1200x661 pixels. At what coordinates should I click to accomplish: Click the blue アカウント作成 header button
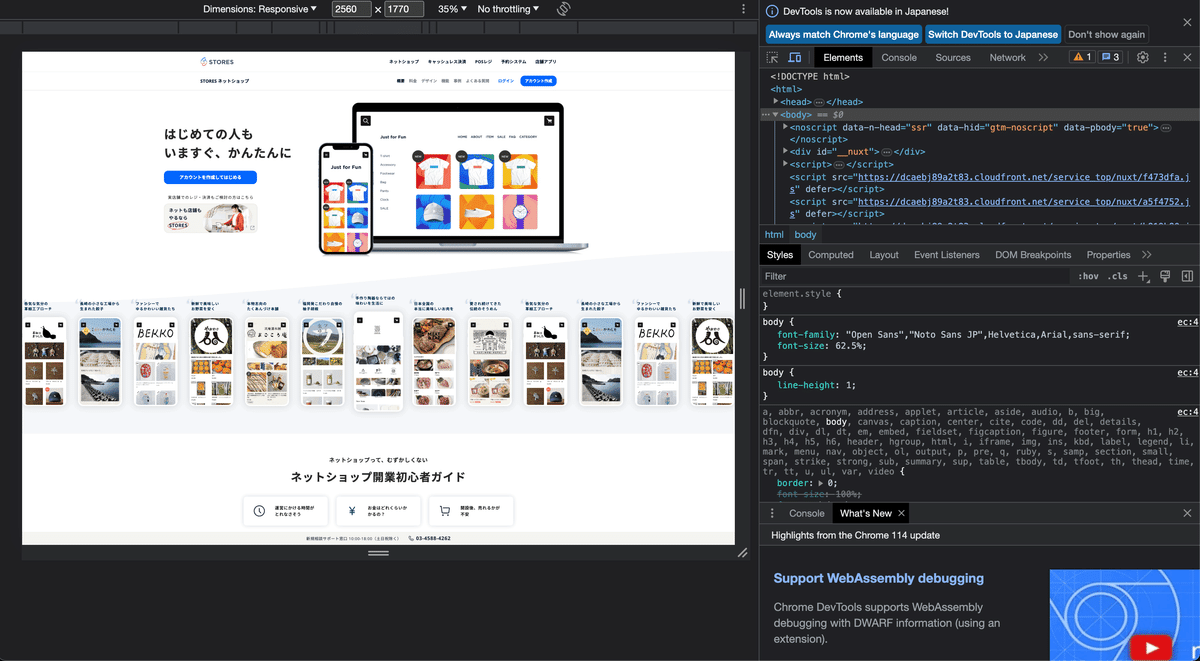pos(538,81)
